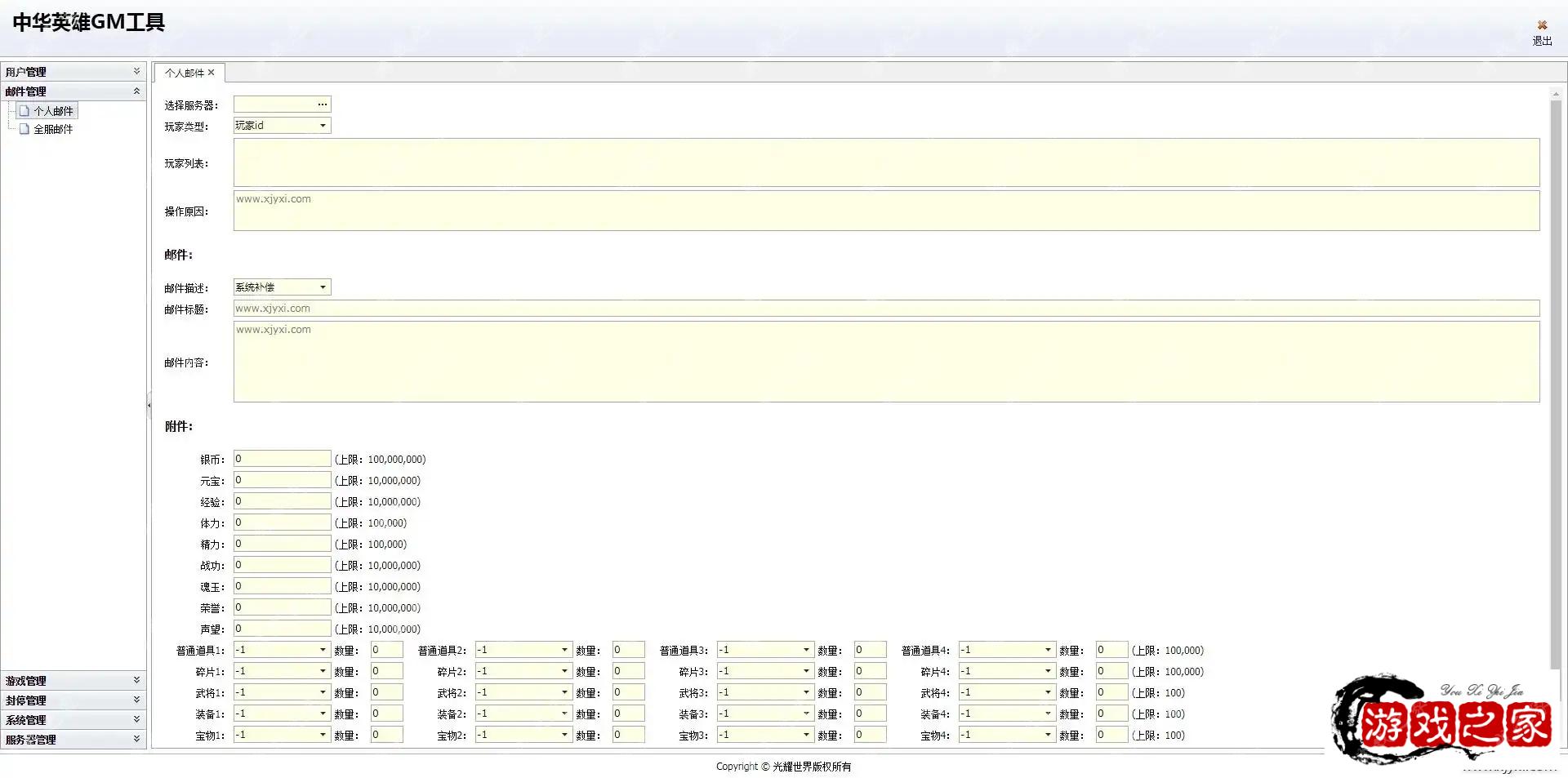Collapse the left sidebar with splitter arrow
Viewport: 1568px width, 778px height.
[149, 405]
